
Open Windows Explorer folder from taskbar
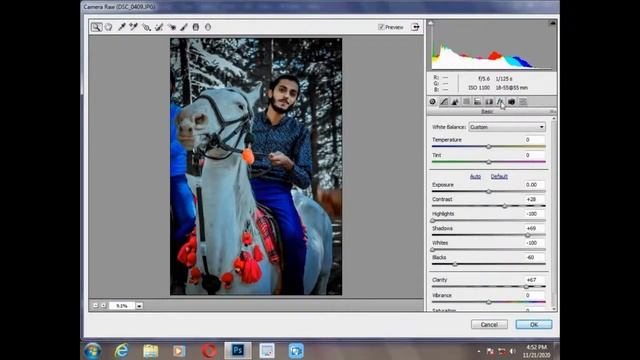[151, 351]
